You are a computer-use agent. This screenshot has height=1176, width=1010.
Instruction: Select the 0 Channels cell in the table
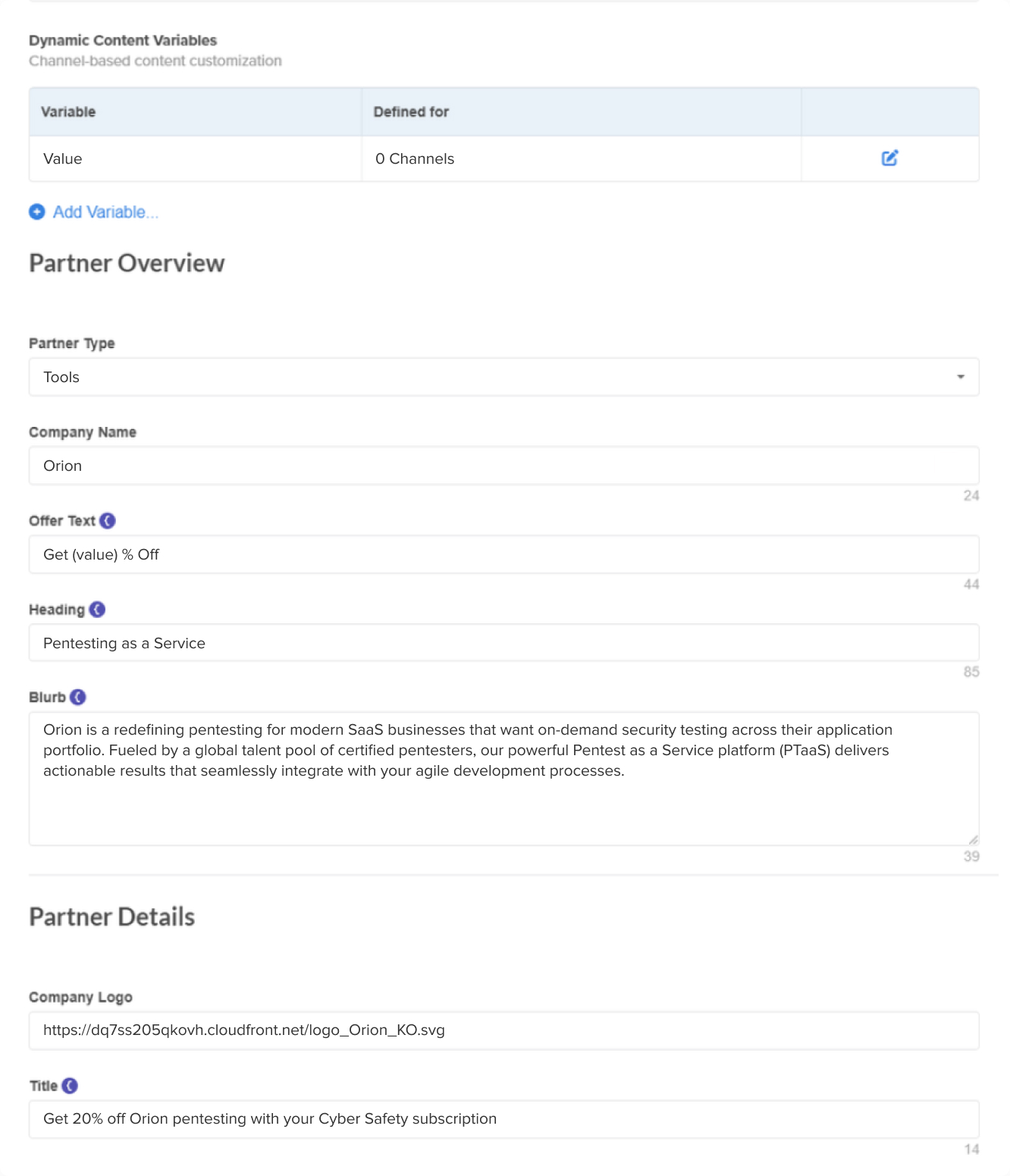[415, 158]
